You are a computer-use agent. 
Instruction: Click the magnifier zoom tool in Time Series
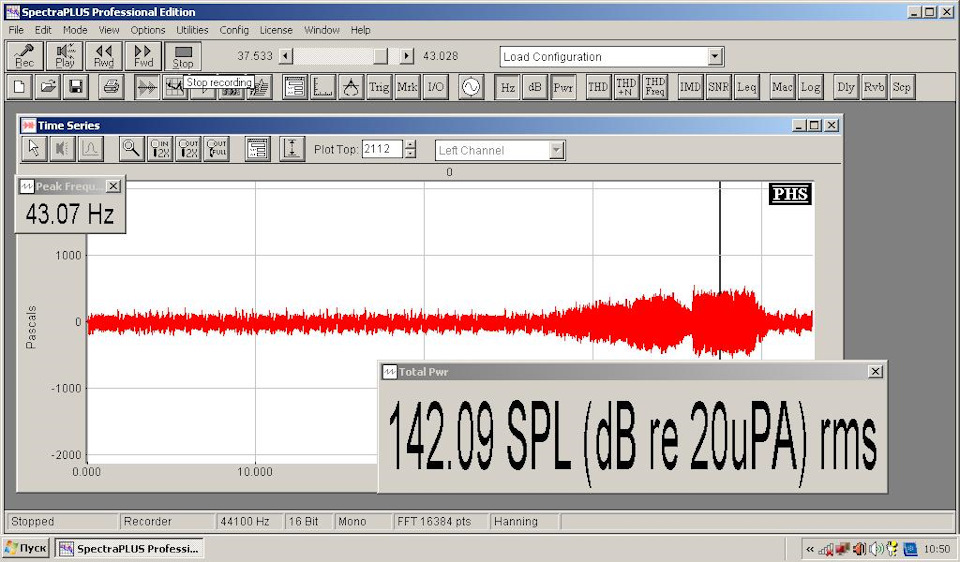click(x=132, y=149)
